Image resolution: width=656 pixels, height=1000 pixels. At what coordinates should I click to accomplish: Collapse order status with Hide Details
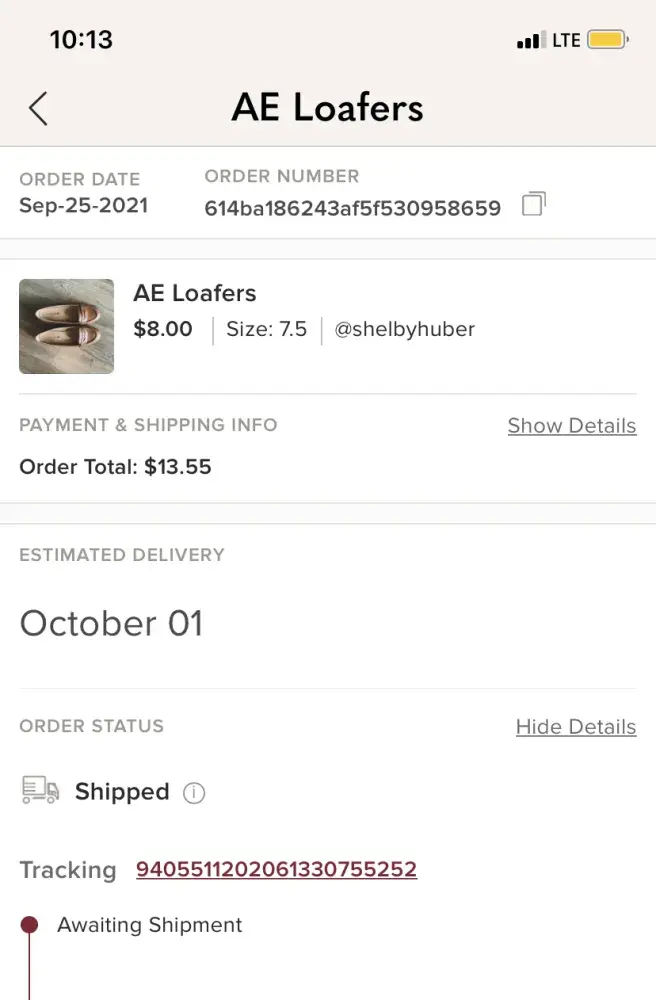coord(575,727)
